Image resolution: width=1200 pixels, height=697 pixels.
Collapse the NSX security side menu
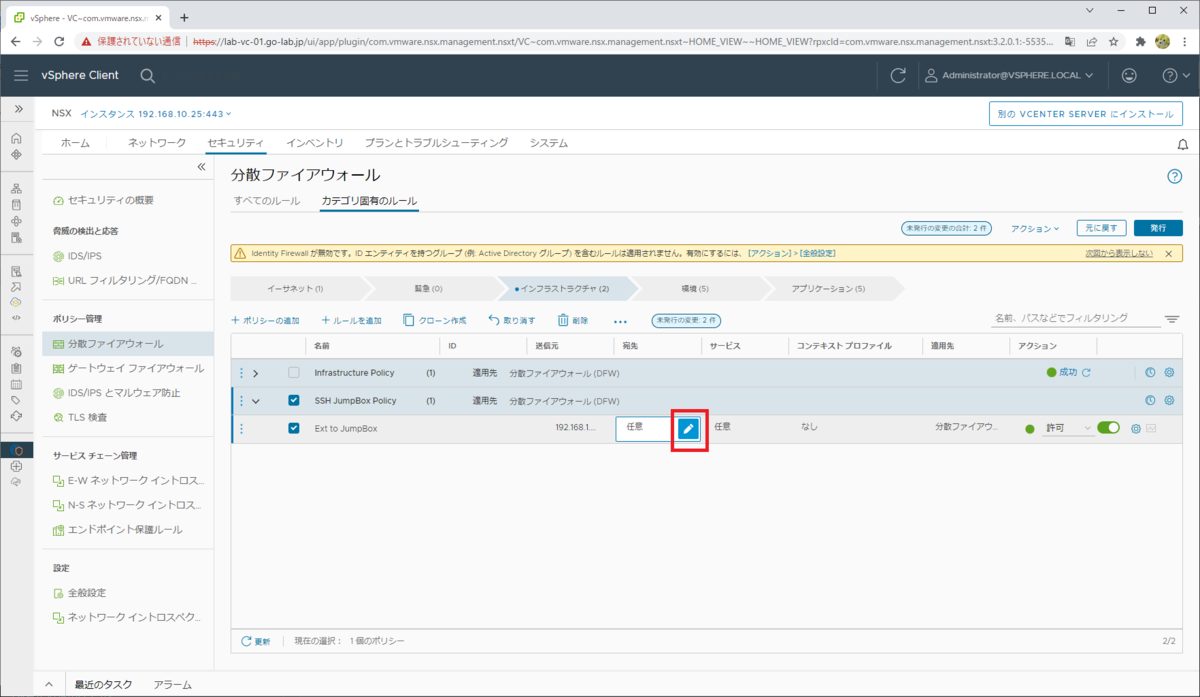coord(201,167)
